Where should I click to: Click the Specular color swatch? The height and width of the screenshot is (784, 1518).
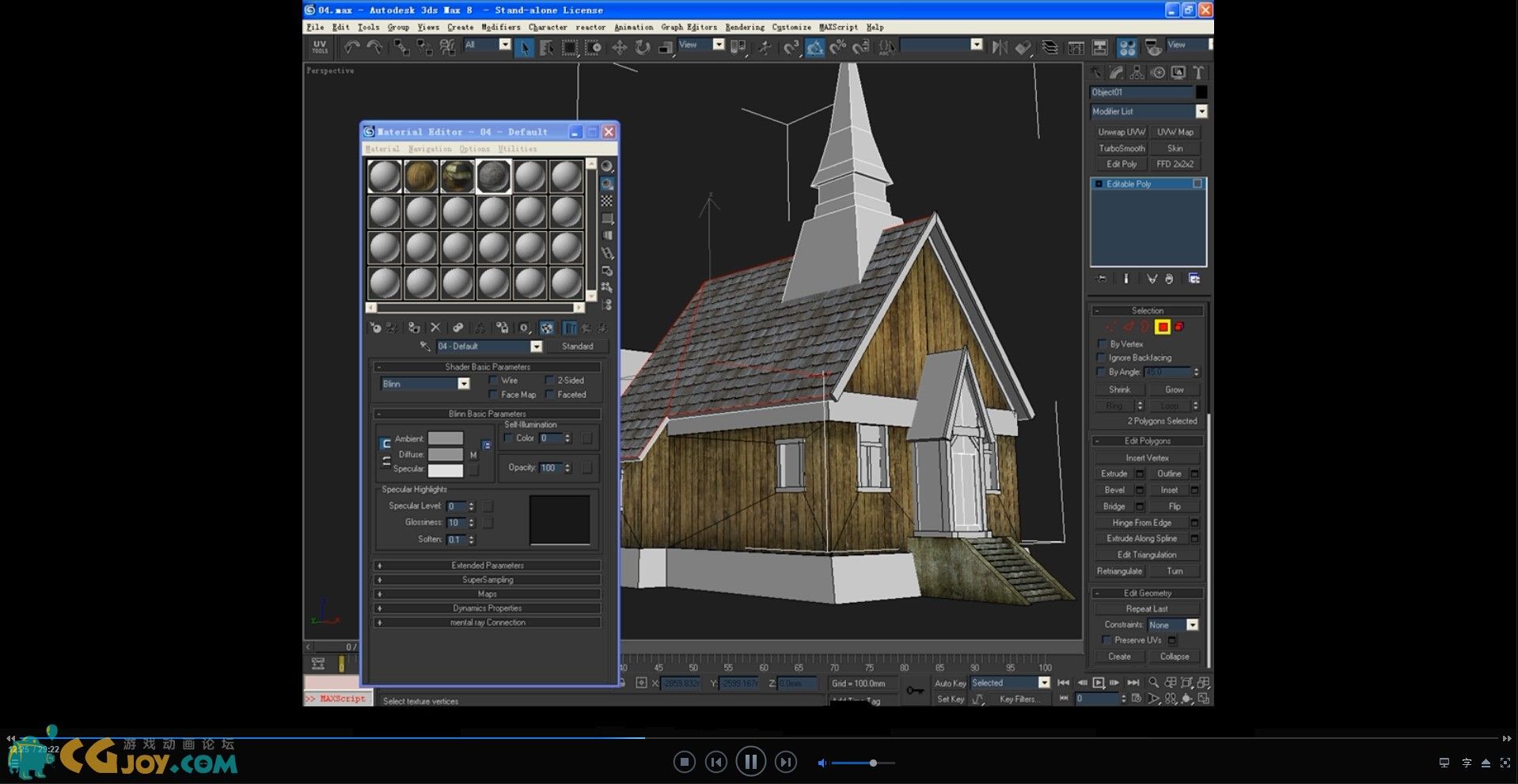(446, 470)
